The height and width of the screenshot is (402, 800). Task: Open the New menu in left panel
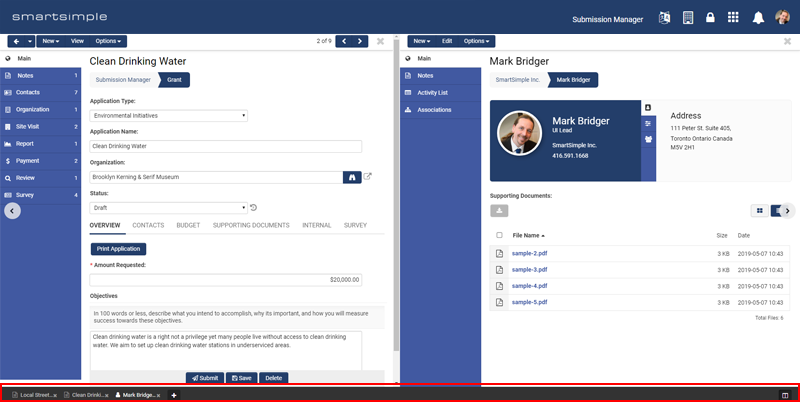pos(51,41)
